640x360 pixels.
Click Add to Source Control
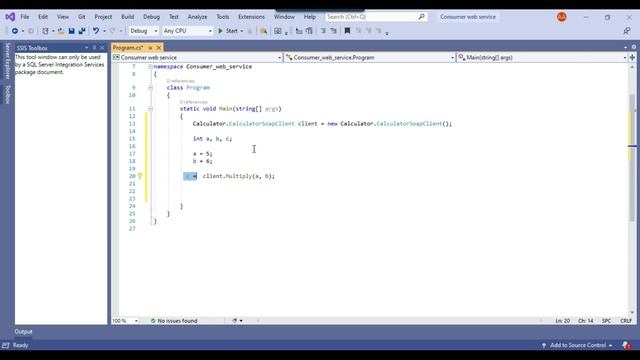click(577, 345)
